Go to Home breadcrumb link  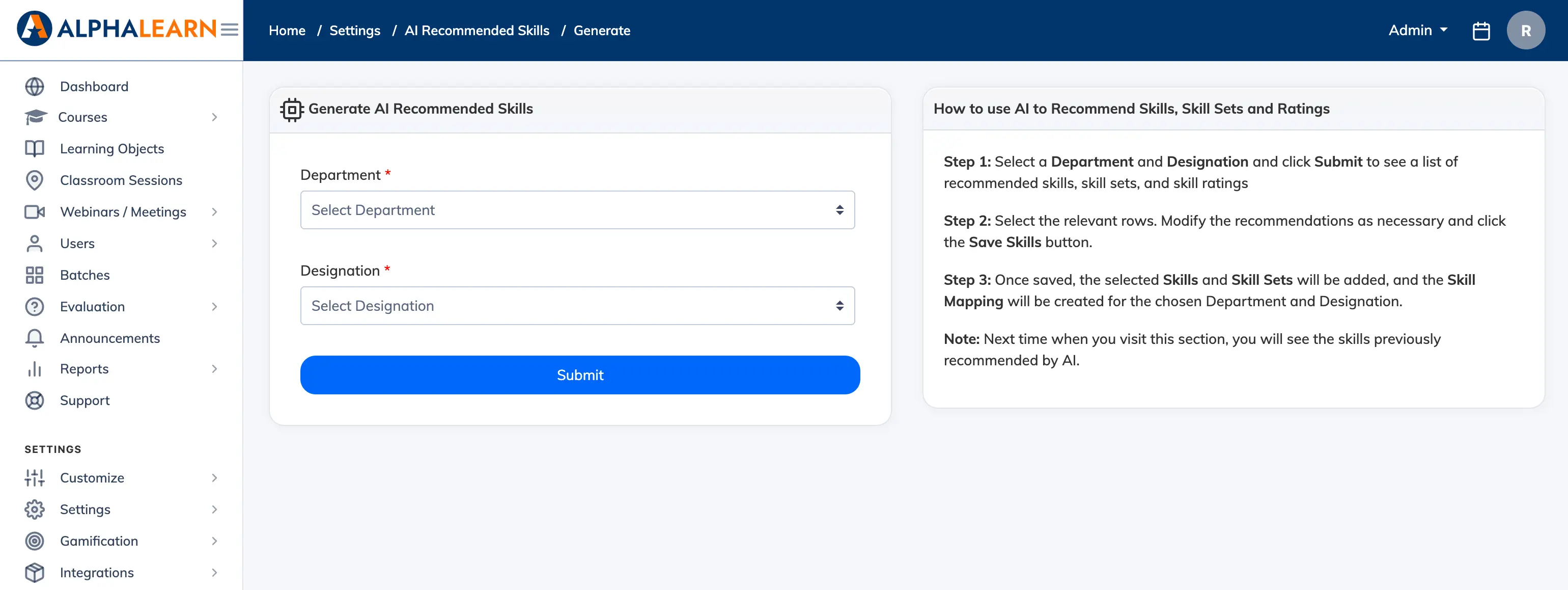pos(287,31)
